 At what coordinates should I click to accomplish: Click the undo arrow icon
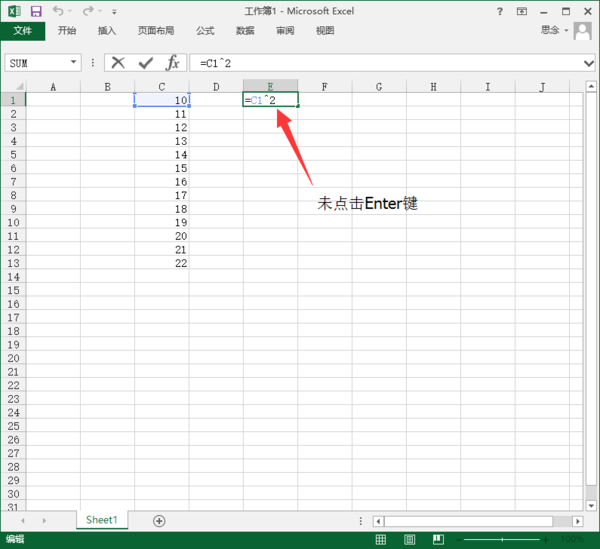click(58, 11)
